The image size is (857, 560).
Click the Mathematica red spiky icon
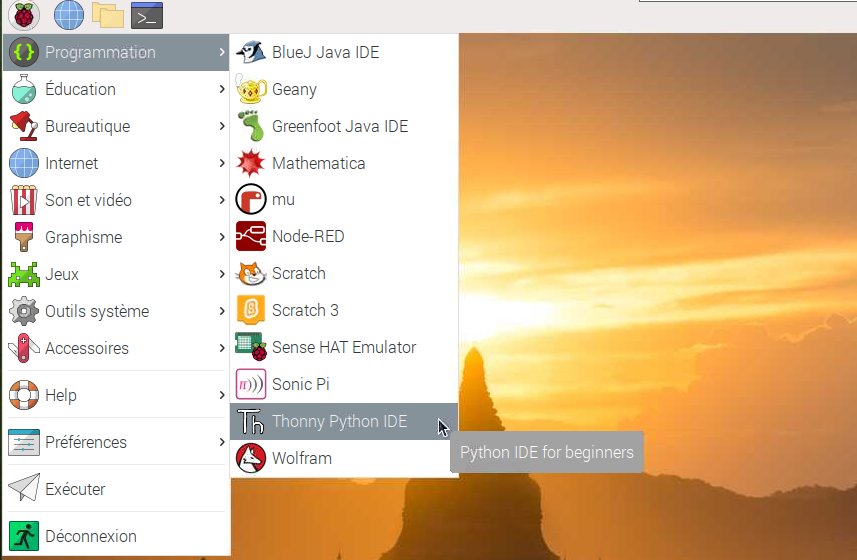pyautogui.click(x=250, y=163)
